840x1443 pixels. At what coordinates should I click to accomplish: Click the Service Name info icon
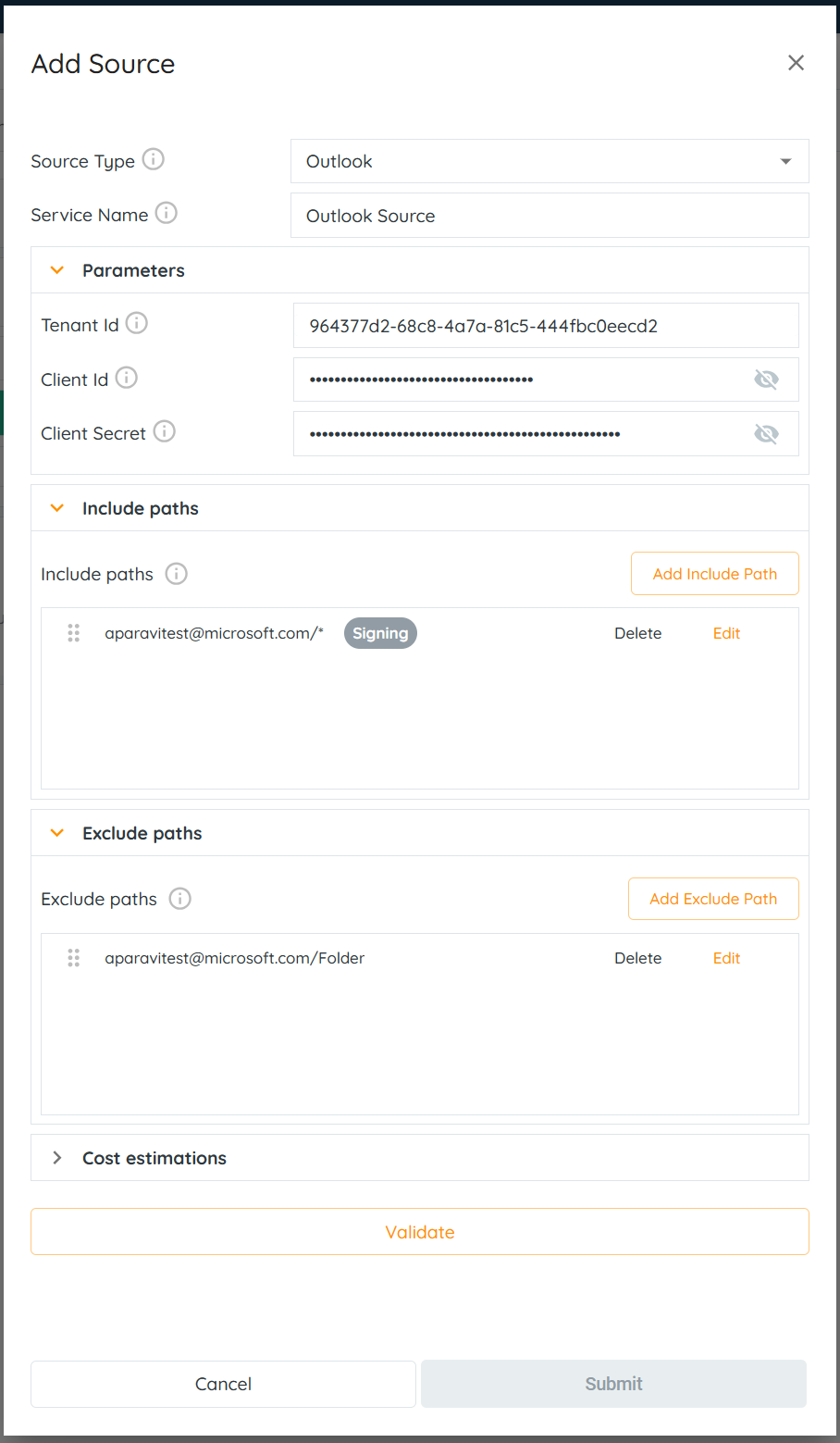click(x=167, y=213)
